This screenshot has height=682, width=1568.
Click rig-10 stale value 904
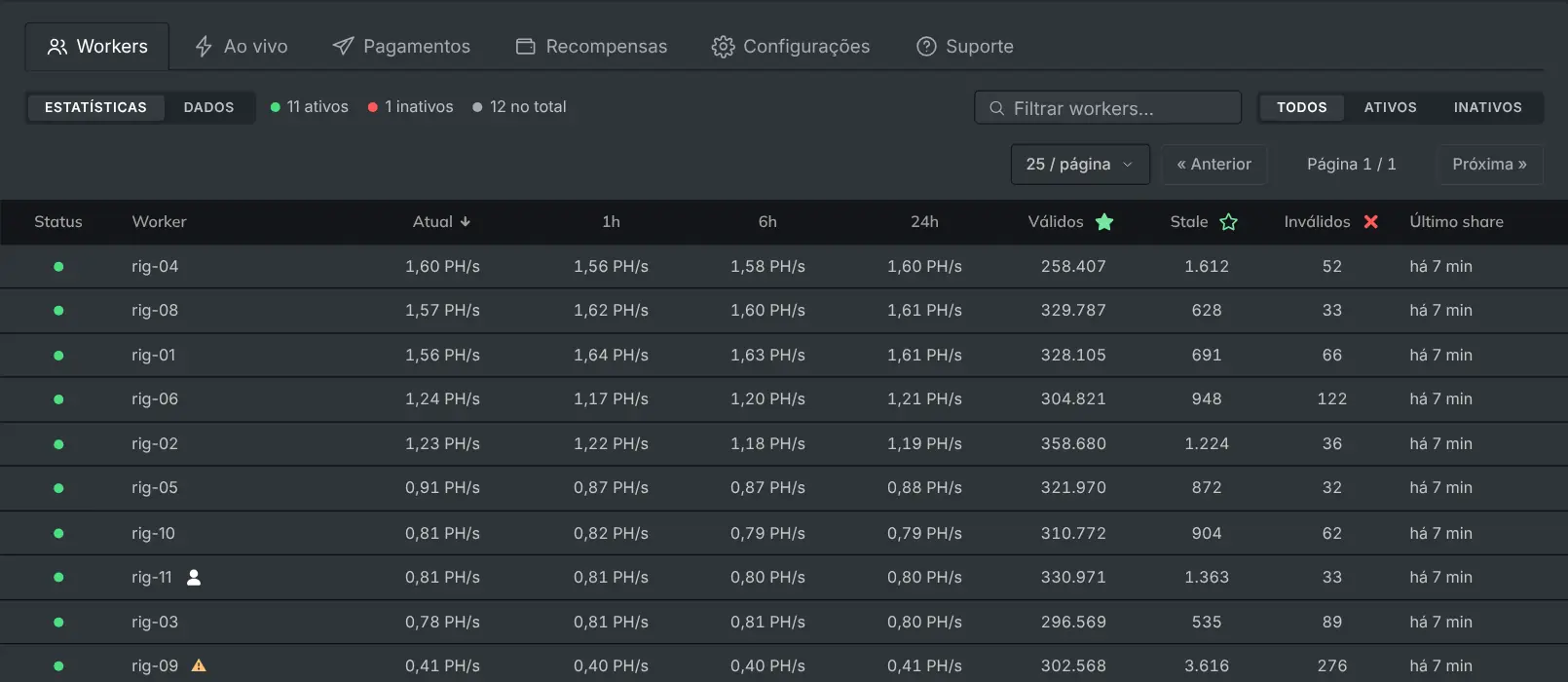pos(1207,533)
